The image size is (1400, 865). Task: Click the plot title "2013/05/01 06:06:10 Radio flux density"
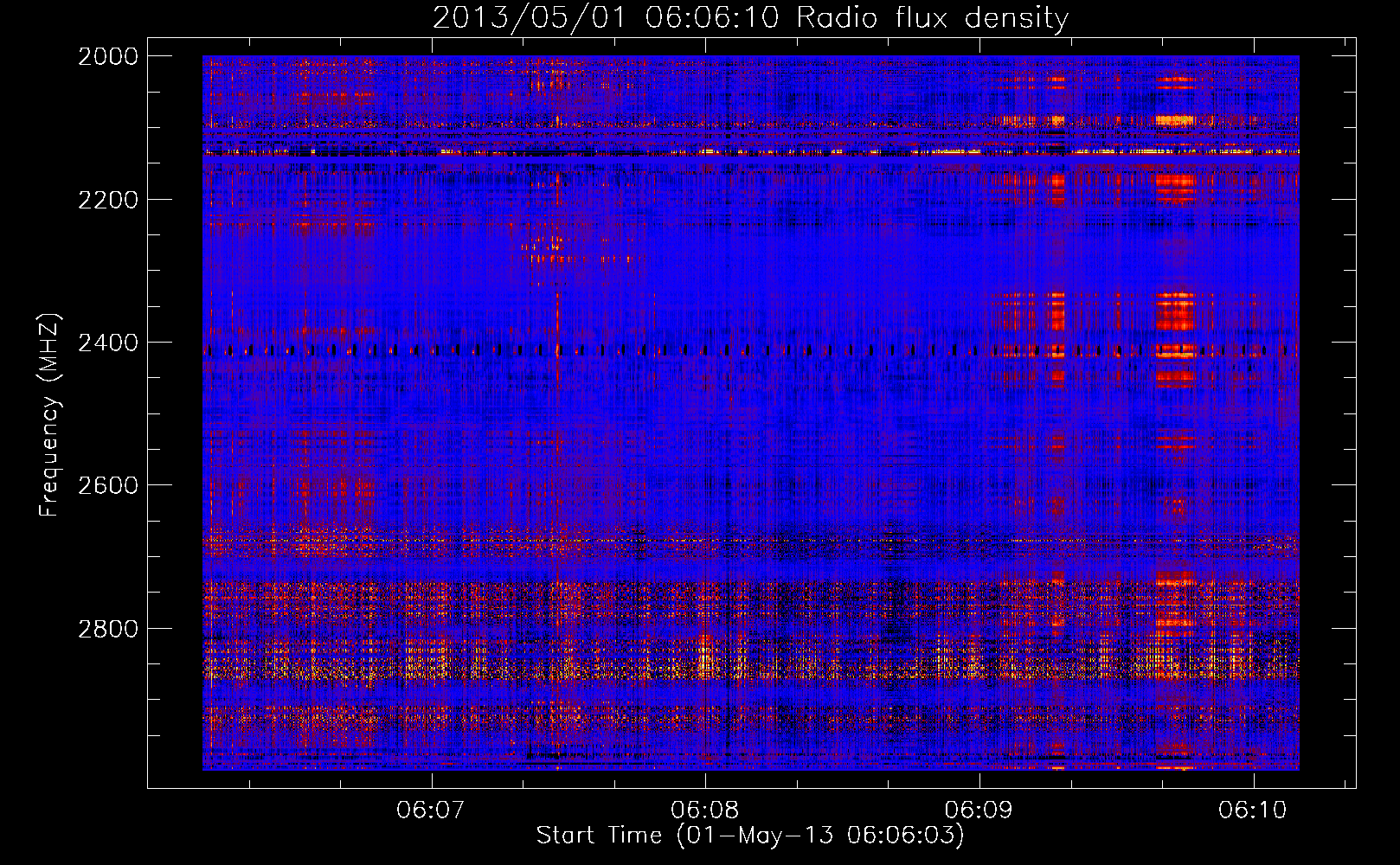click(x=750, y=17)
